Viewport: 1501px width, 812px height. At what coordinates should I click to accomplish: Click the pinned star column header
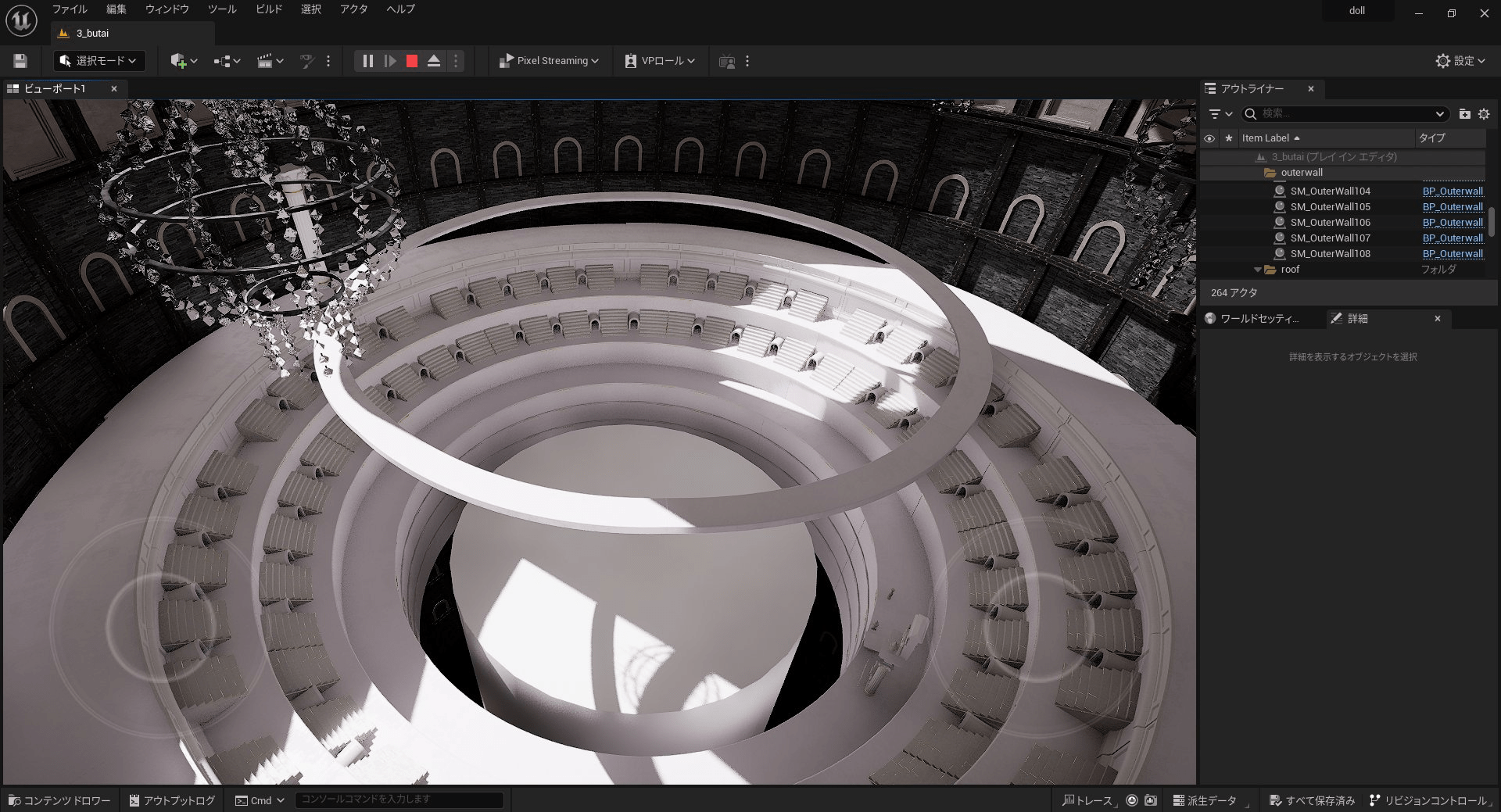pyautogui.click(x=1228, y=138)
